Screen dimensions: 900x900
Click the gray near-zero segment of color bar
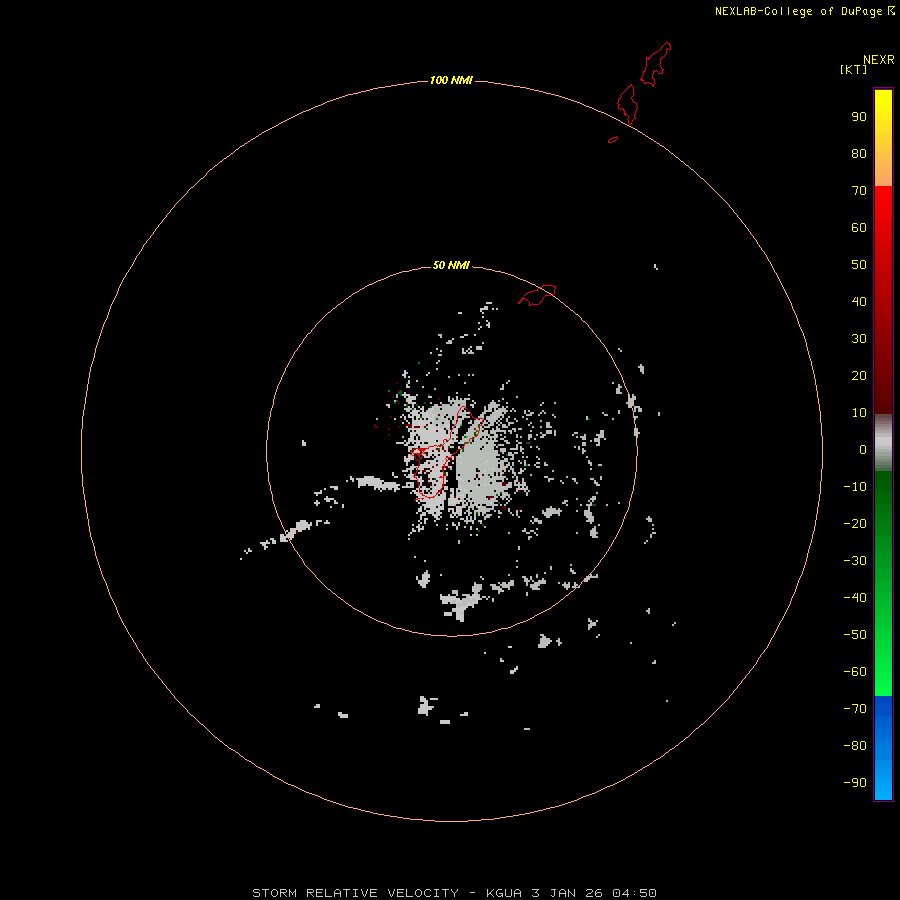tap(883, 443)
